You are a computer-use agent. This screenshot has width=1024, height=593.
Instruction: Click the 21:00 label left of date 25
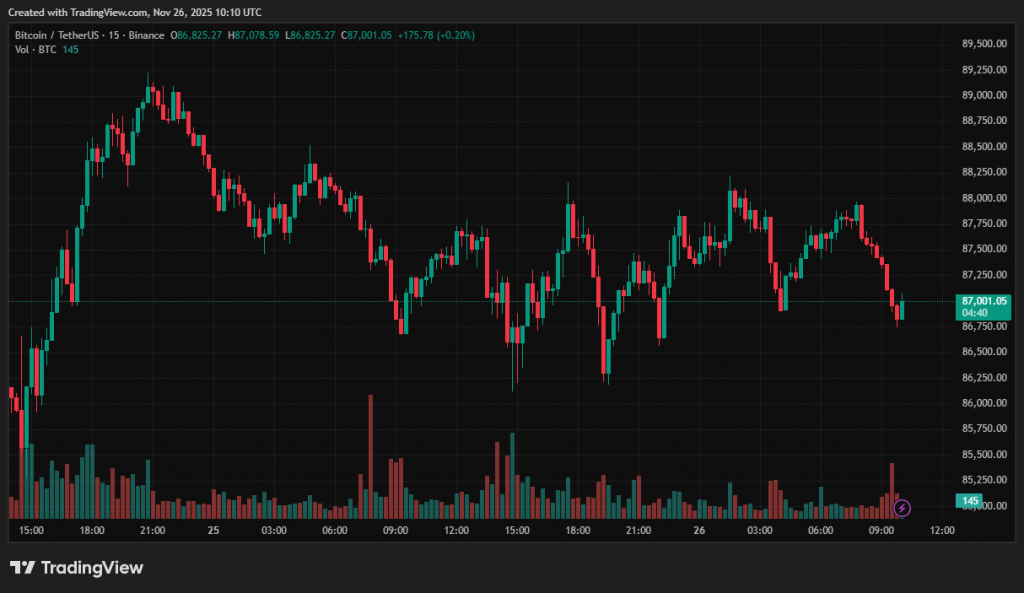coord(153,530)
